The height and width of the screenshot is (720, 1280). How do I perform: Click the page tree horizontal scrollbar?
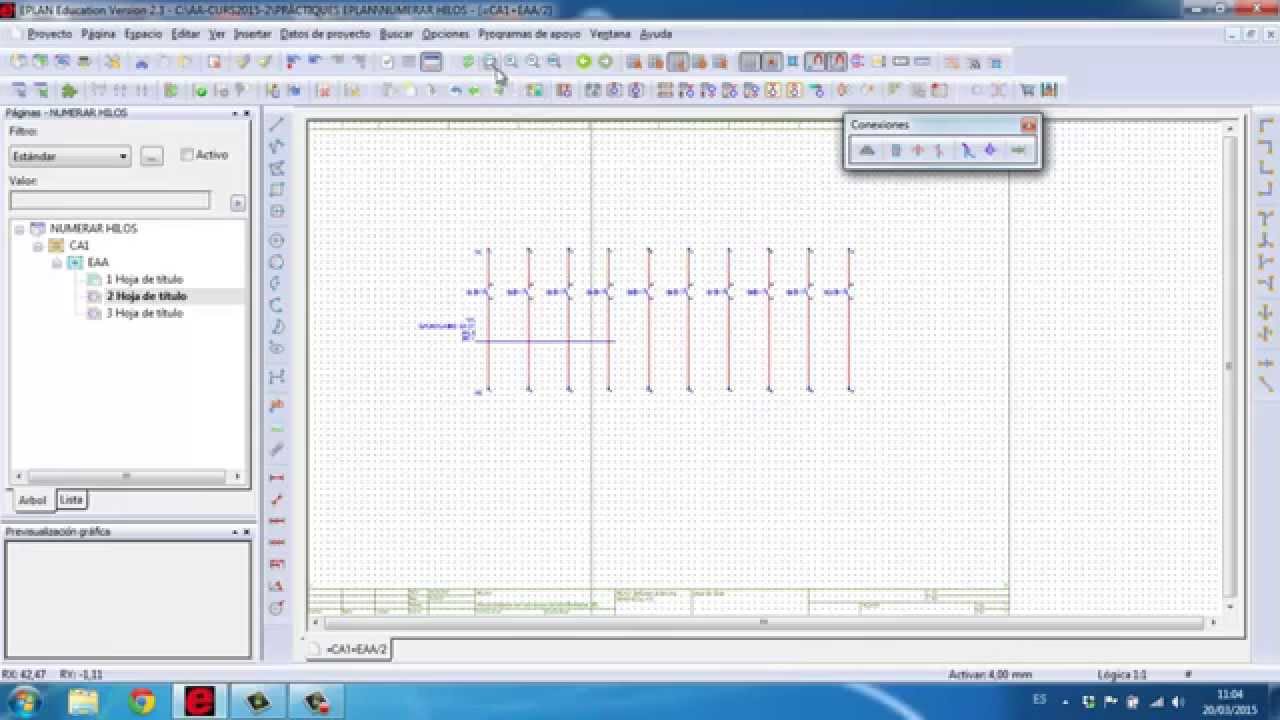tap(126, 476)
